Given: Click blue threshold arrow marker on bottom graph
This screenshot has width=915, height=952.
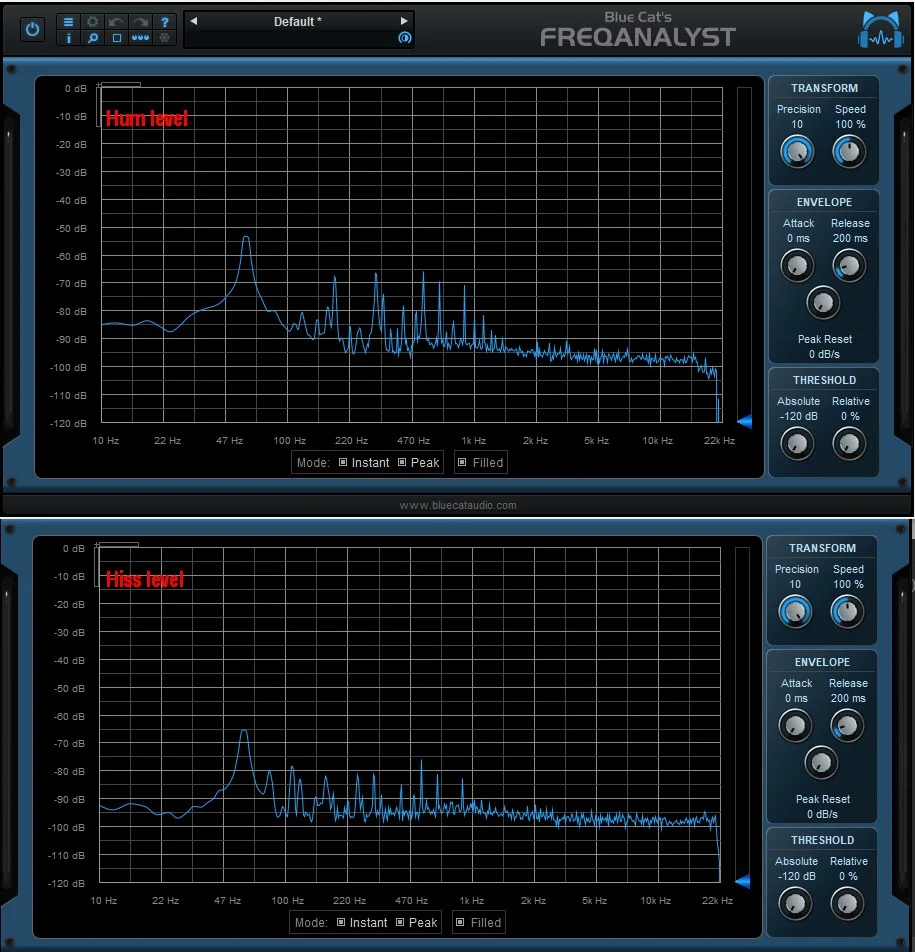Looking at the screenshot, I should click(743, 881).
